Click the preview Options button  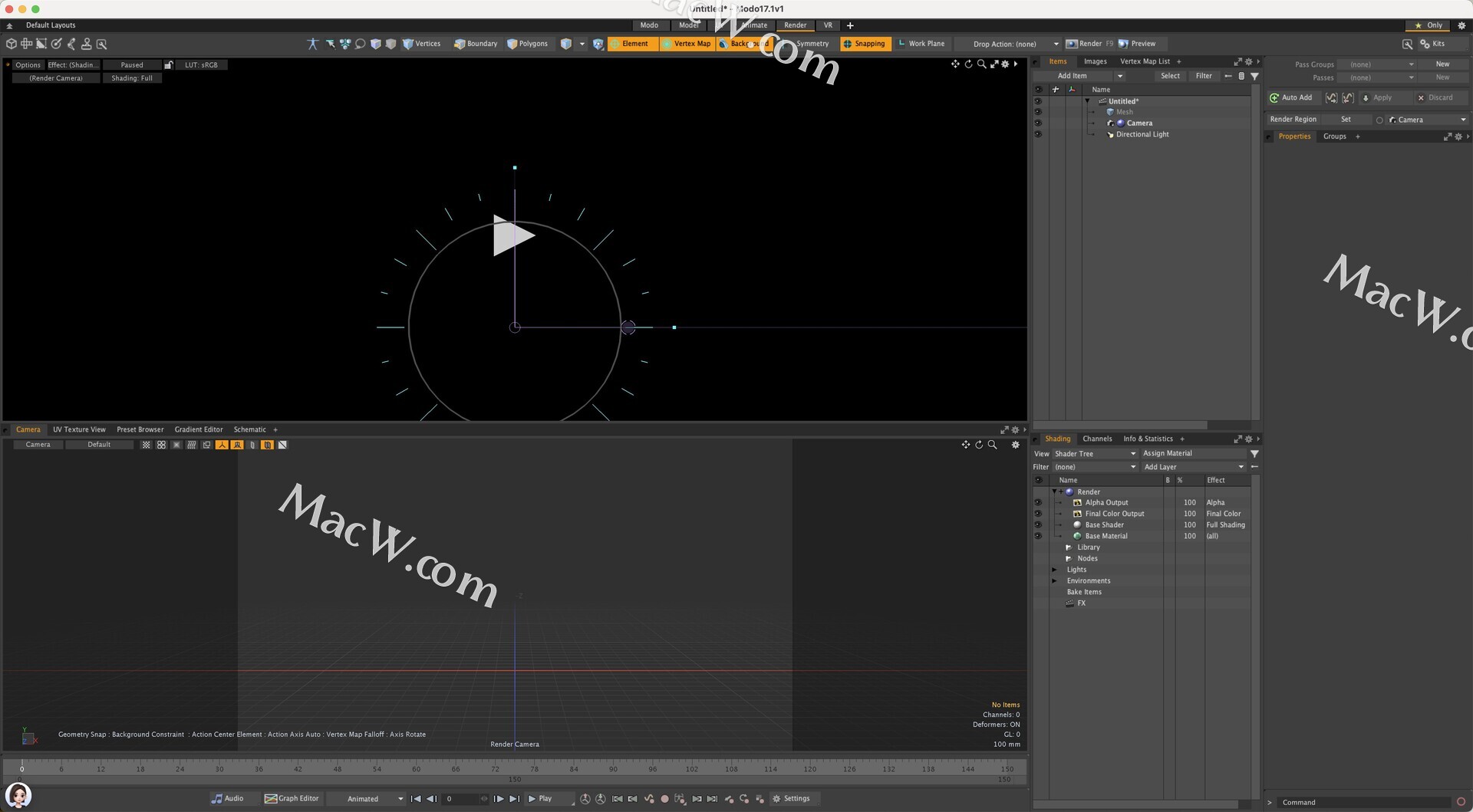[x=28, y=65]
